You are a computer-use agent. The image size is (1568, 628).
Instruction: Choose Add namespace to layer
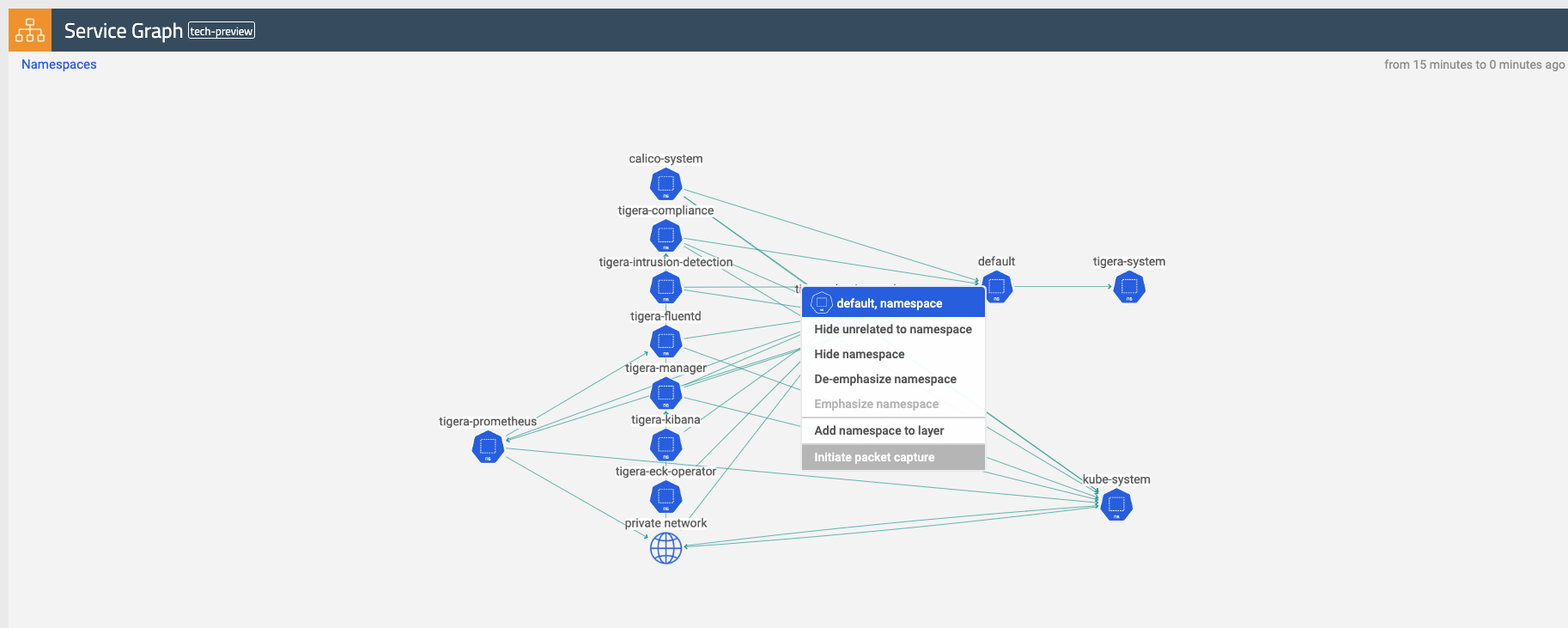pyautogui.click(x=893, y=430)
